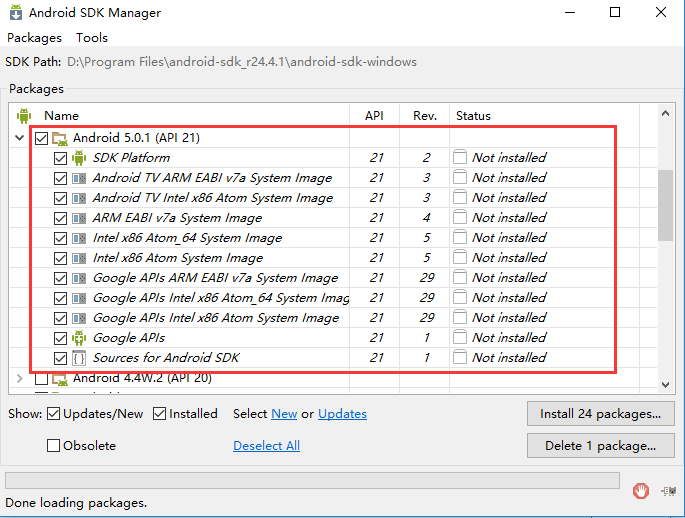Uncheck Android TV ARM EABI v7a System Image
This screenshot has width=685, height=518.
click(60, 178)
